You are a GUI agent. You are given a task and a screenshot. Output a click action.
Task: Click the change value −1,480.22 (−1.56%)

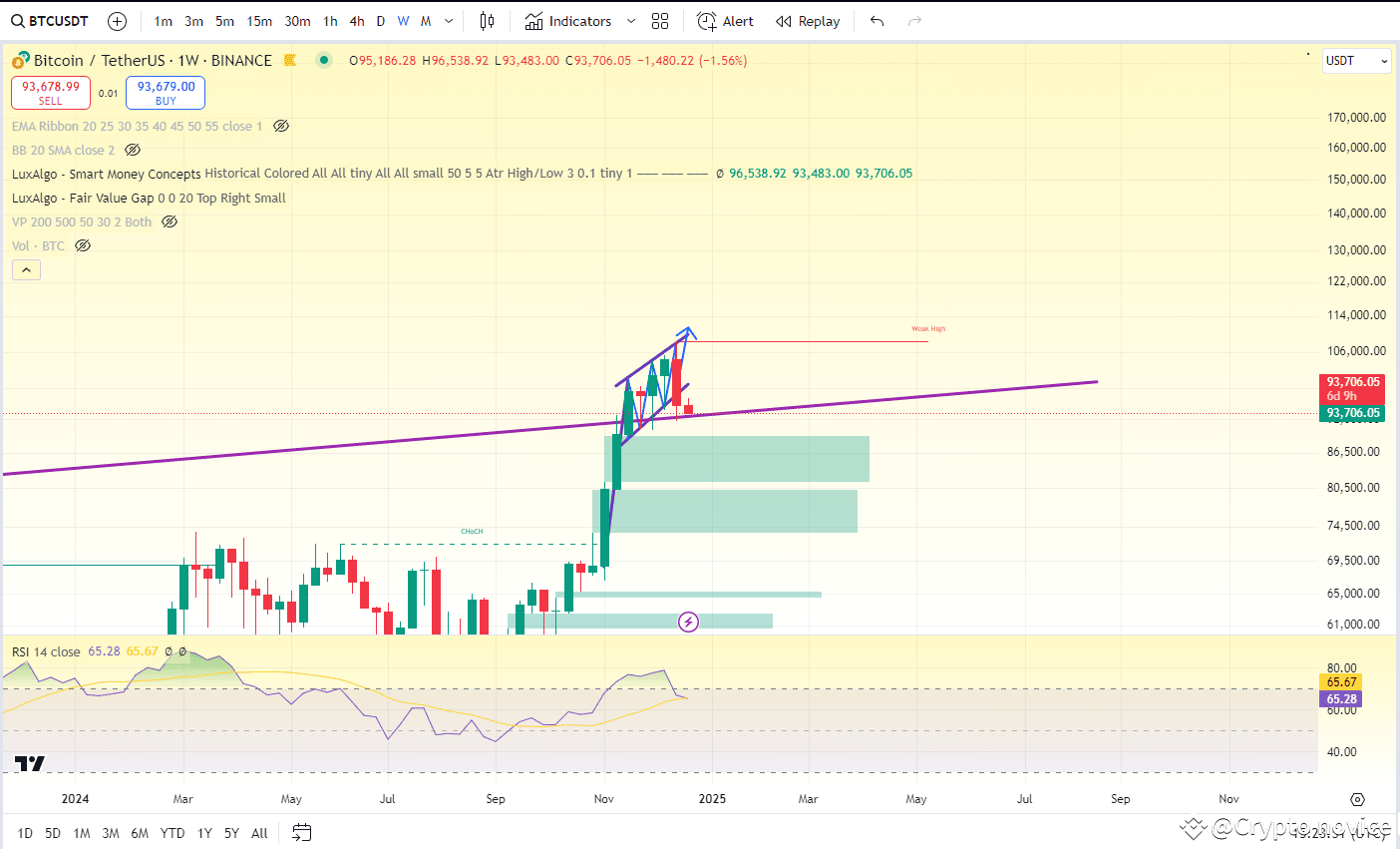pyautogui.click(x=692, y=61)
